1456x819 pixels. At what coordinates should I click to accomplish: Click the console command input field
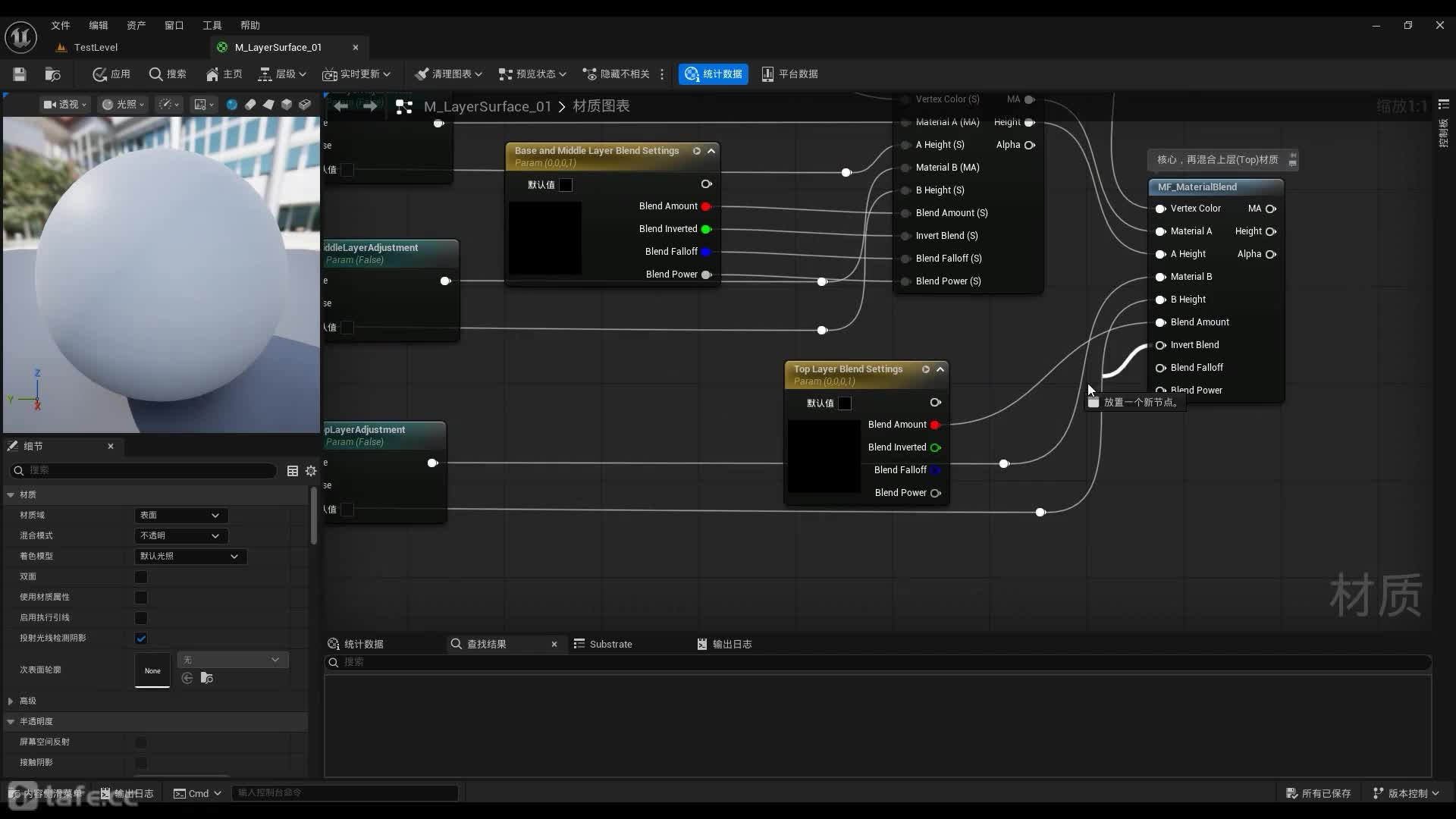(x=345, y=792)
